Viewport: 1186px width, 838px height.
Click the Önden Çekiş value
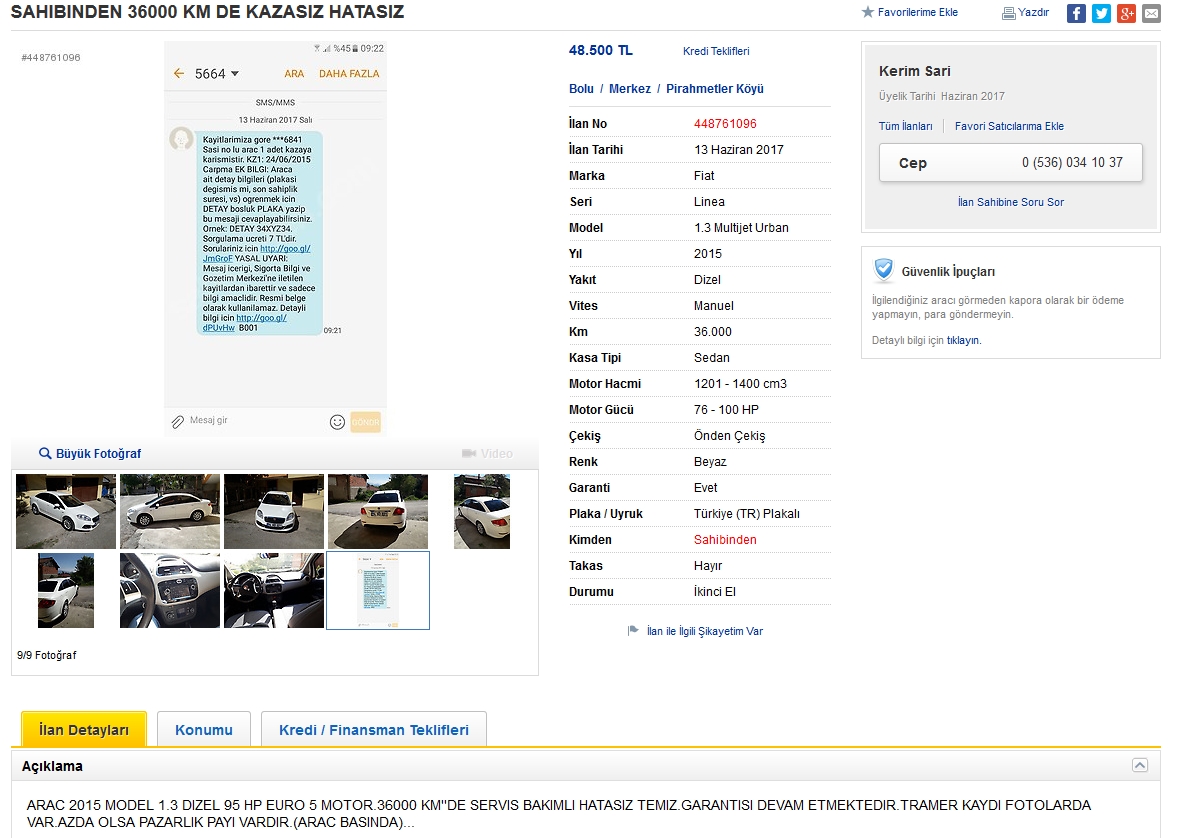click(730, 436)
